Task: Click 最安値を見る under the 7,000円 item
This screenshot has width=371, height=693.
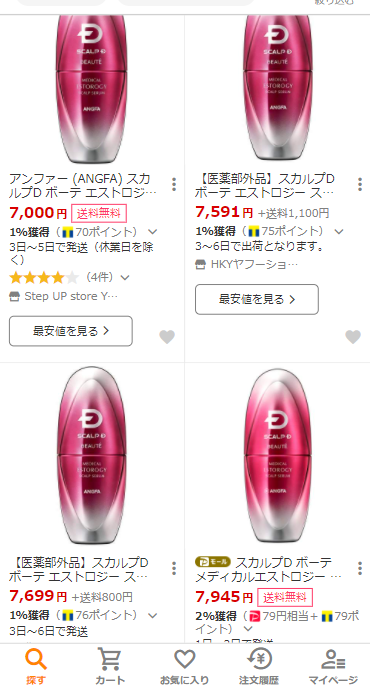Action: pyautogui.click(x=71, y=331)
